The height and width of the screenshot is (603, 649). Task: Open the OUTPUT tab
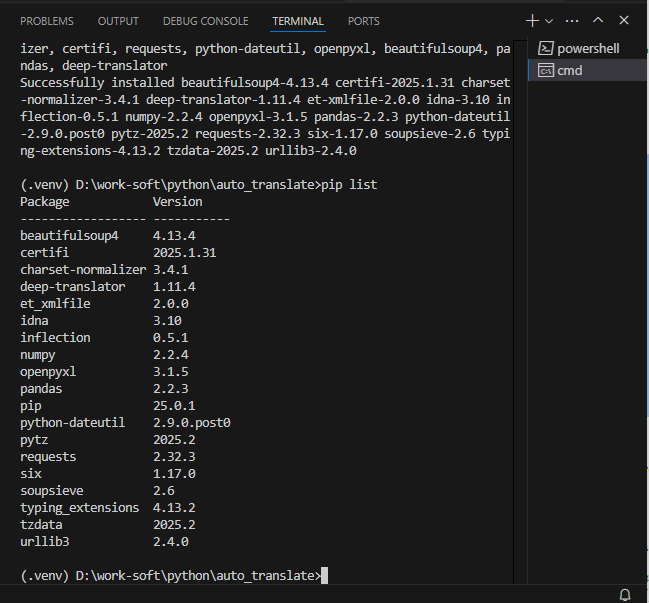point(118,21)
